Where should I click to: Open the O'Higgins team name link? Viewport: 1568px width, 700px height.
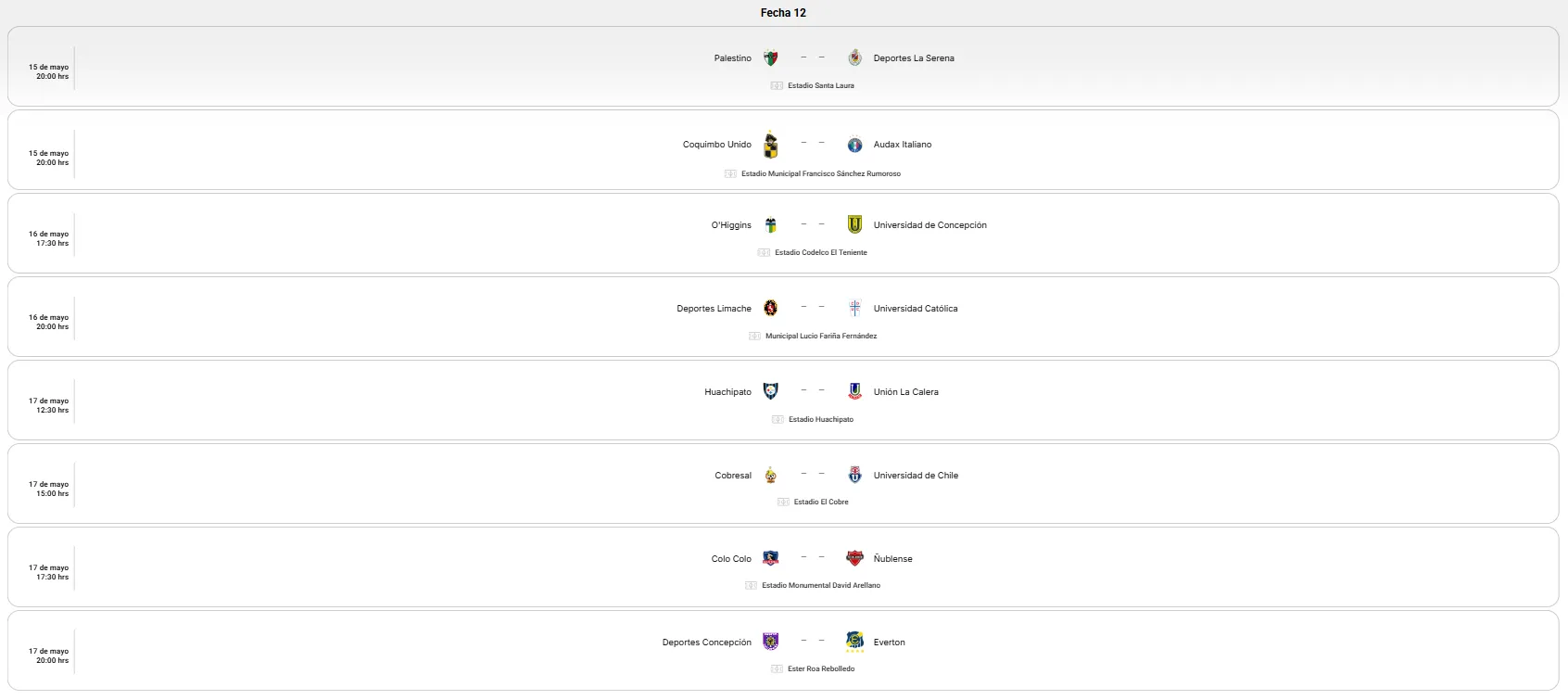click(x=731, y=225)
